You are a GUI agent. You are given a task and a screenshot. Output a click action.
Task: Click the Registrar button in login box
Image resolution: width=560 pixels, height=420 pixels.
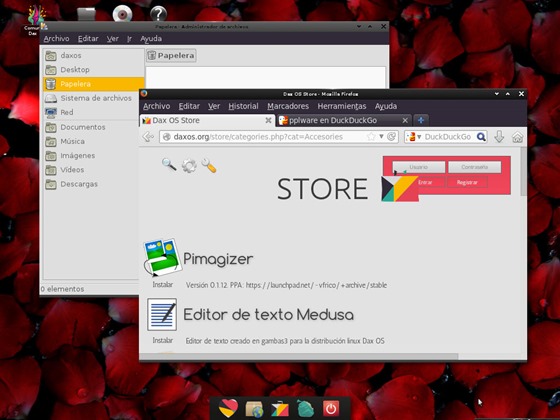(x=467, y=182)
